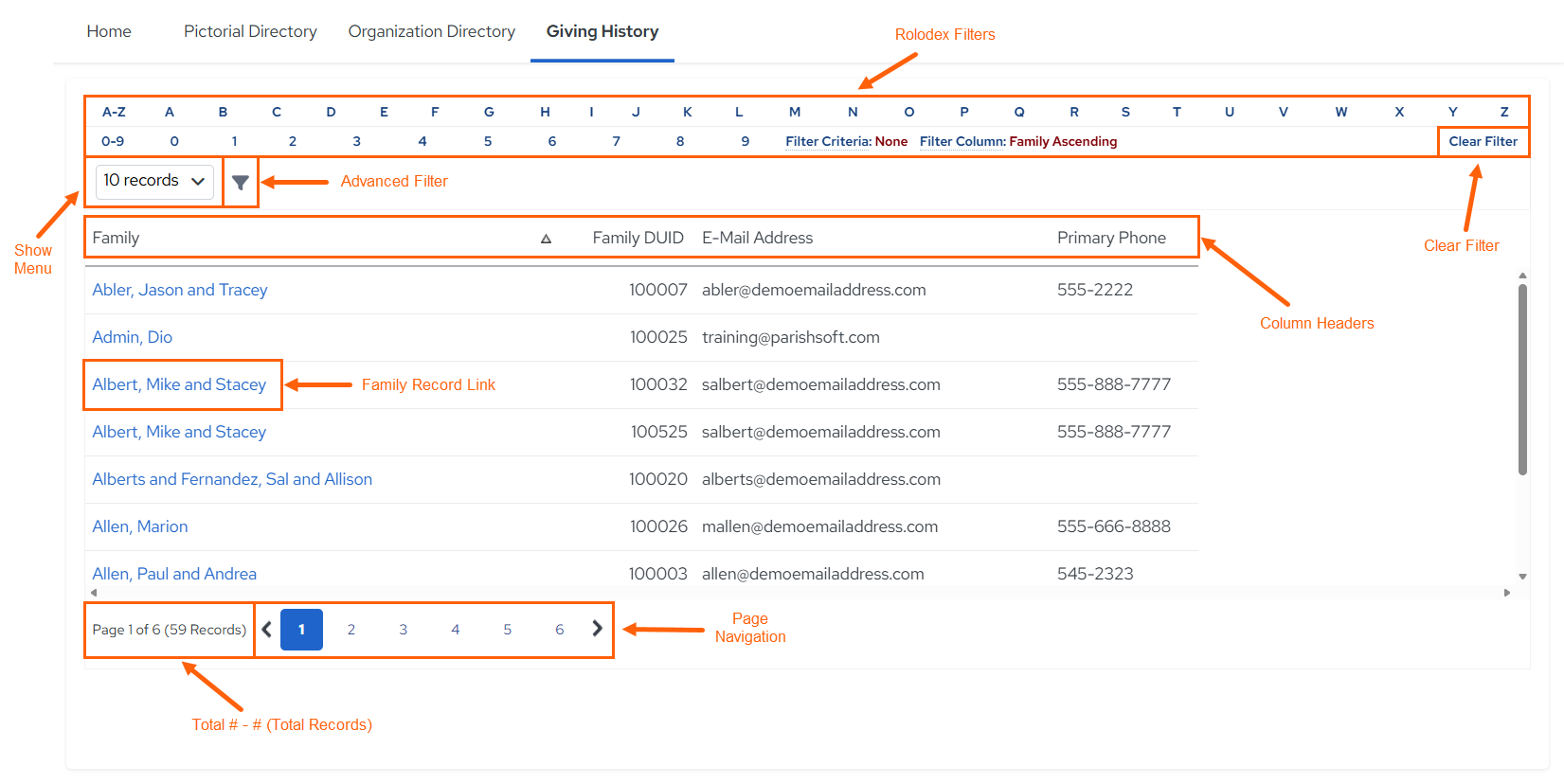Click the scroll right arrow
The width and height of the screenshot is (1564, 784).
[1507, 593]
